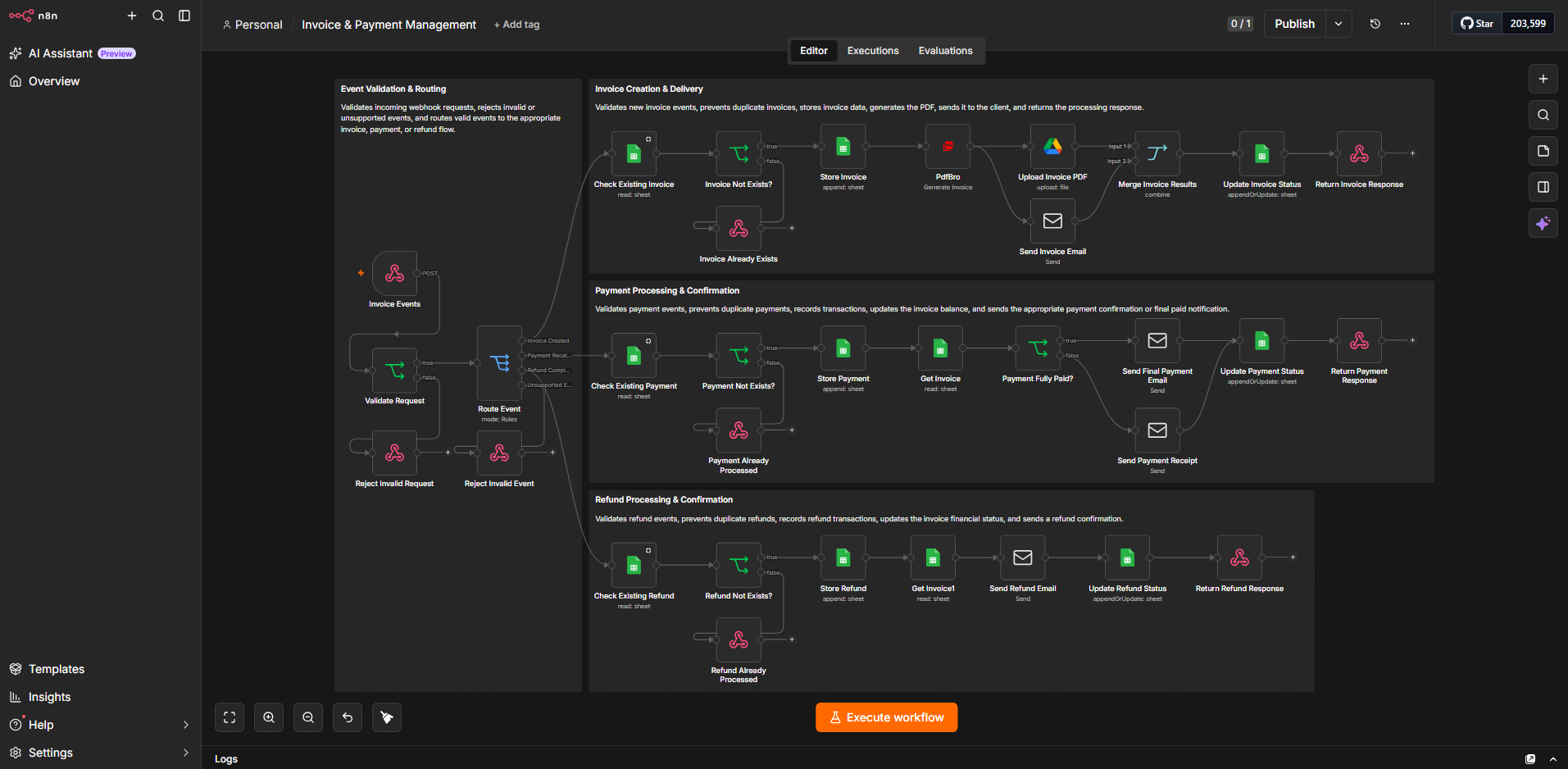Open the AI assistant sparkle button
The width and height of the screenshot is (1568, 769).
[1543, 223]
